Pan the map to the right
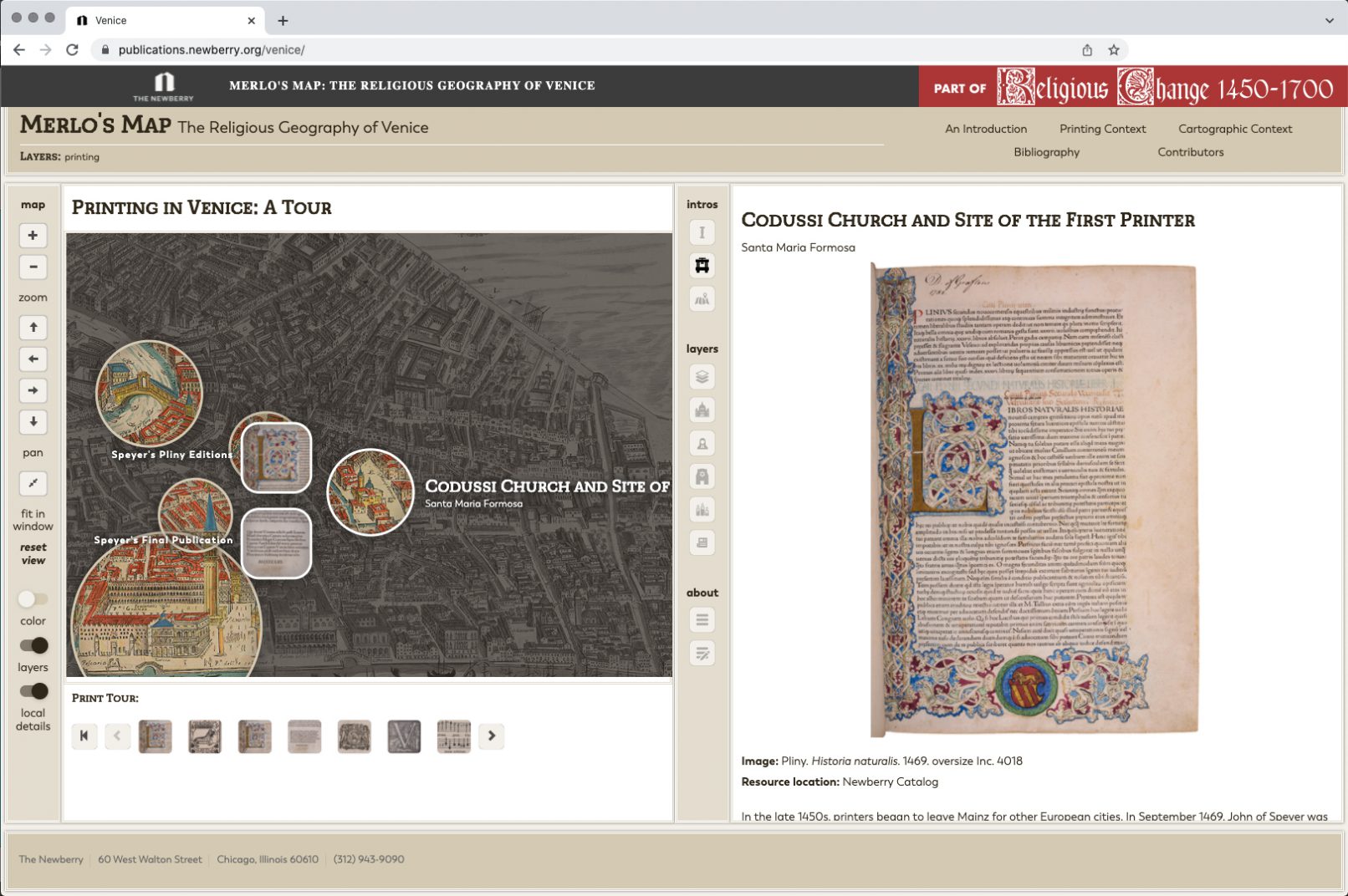This screenshot has width=1348, height=896. (33, 390)
